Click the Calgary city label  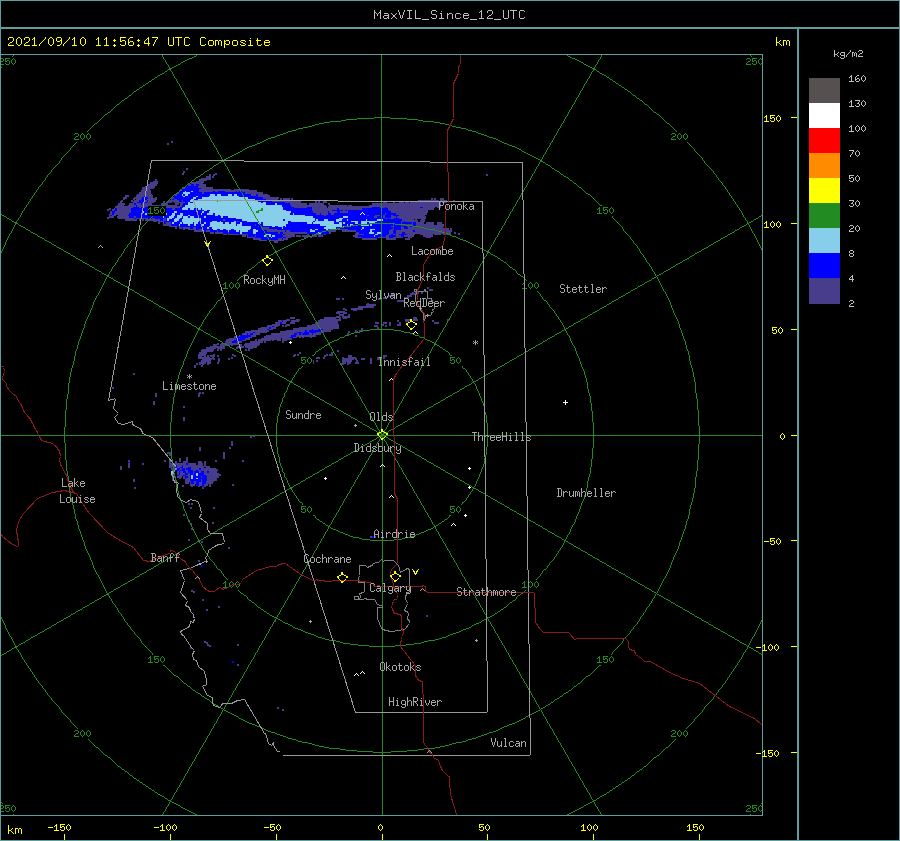(390, 588)
